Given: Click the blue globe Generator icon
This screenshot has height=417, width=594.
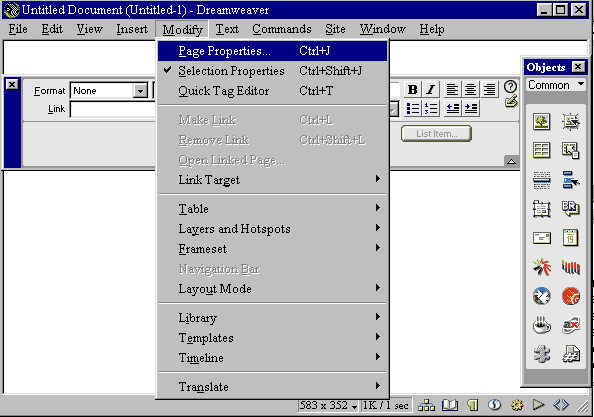Looking at the screenshot, I should click(542, 296).
